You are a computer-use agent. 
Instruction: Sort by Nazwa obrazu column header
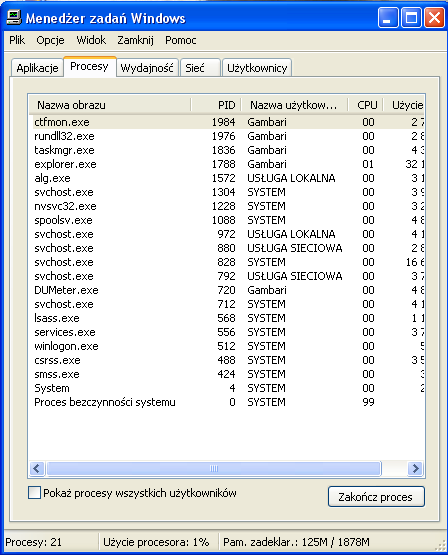pos(109,105)
